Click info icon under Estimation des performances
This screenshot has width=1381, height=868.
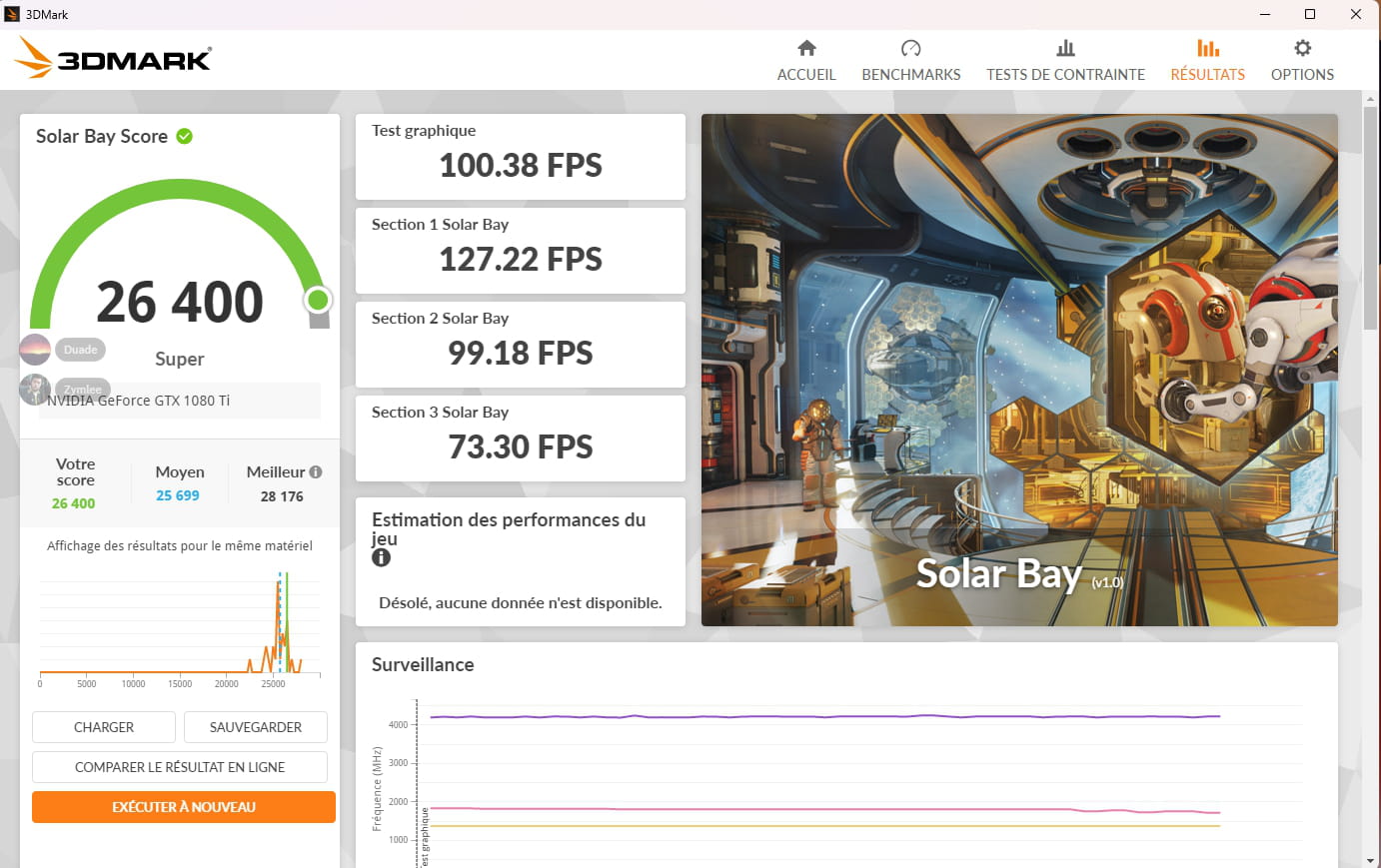point(381,557)
